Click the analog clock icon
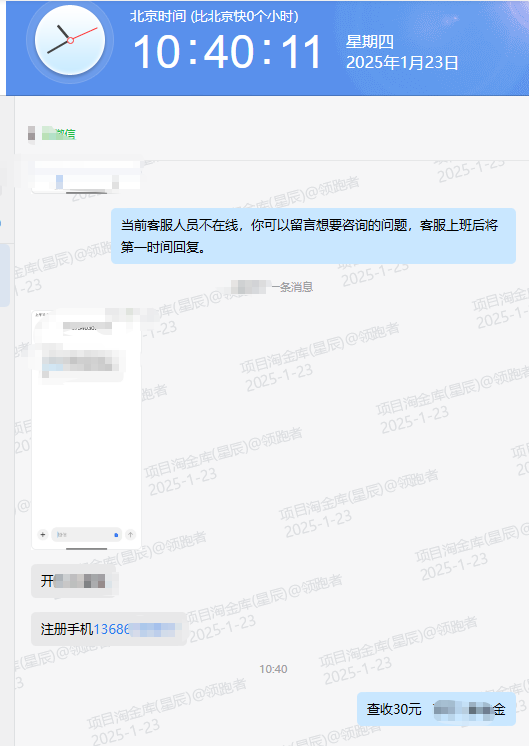Screen dimensions: 529x746 click(70, 40)
